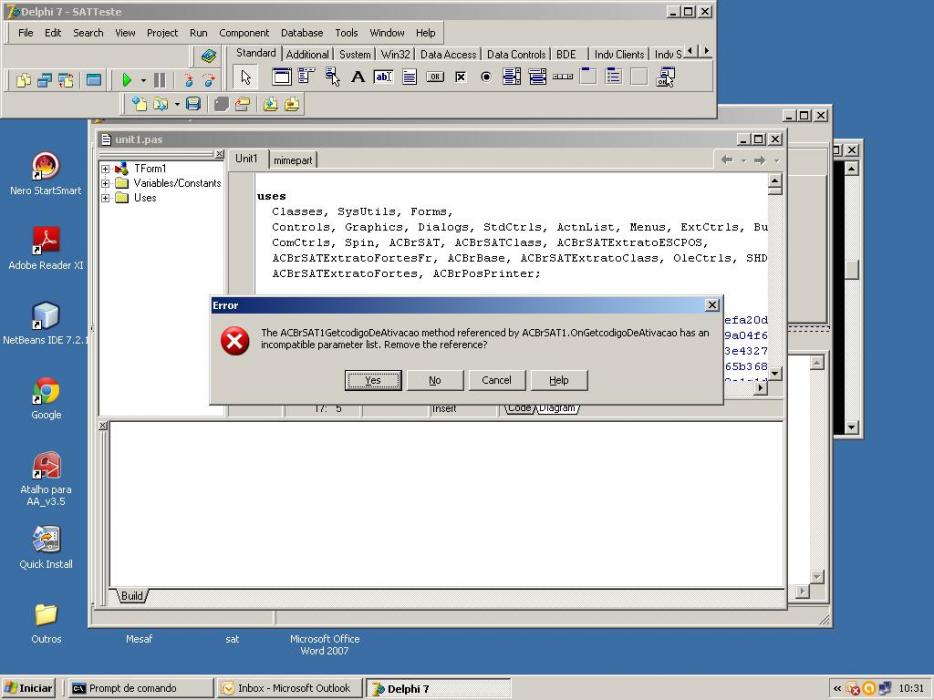
Task: Click the palette tabs scroll right arrow
Action: [706, 51]
